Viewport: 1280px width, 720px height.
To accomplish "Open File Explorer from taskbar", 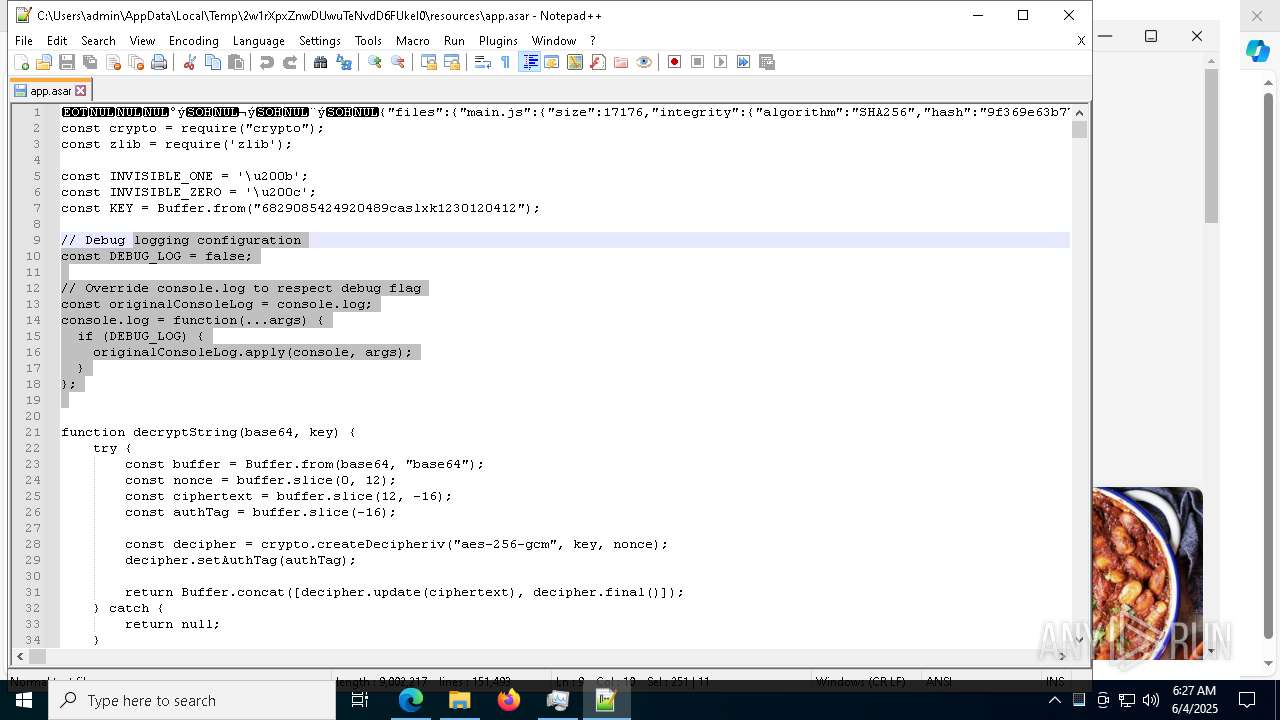I will pyautogui.click(x=459, y=700).
